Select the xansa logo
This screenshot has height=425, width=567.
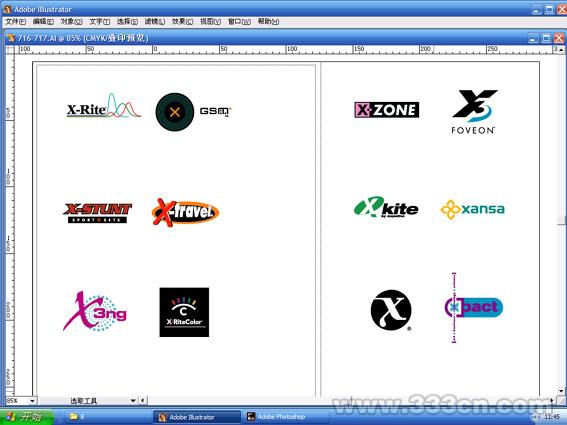(472, 209)
